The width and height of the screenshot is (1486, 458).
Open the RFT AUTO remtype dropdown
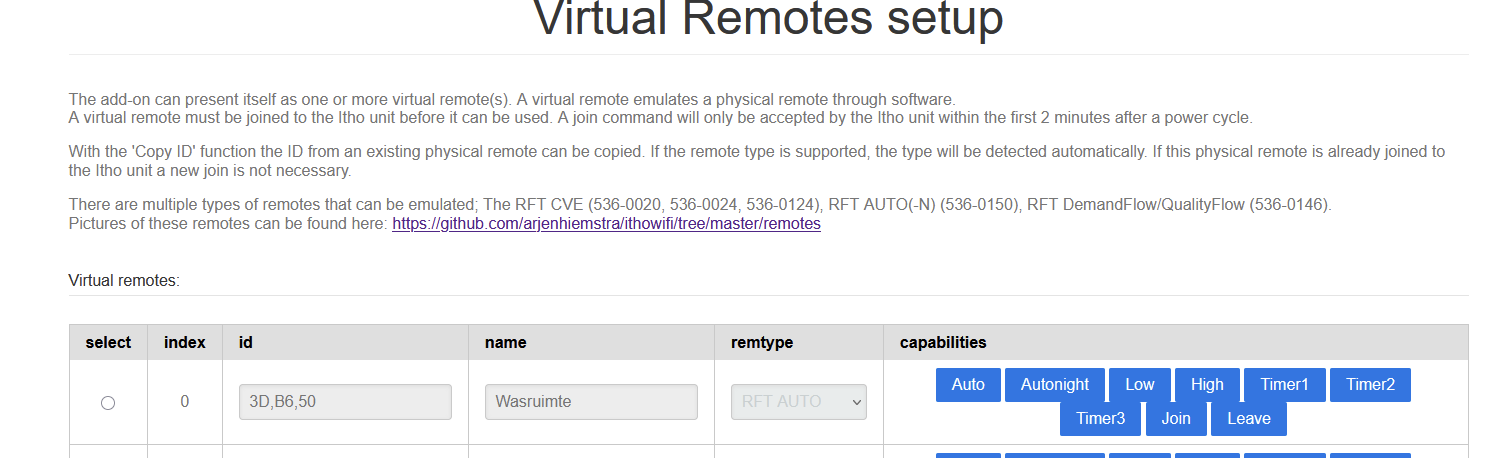[799, 402]
